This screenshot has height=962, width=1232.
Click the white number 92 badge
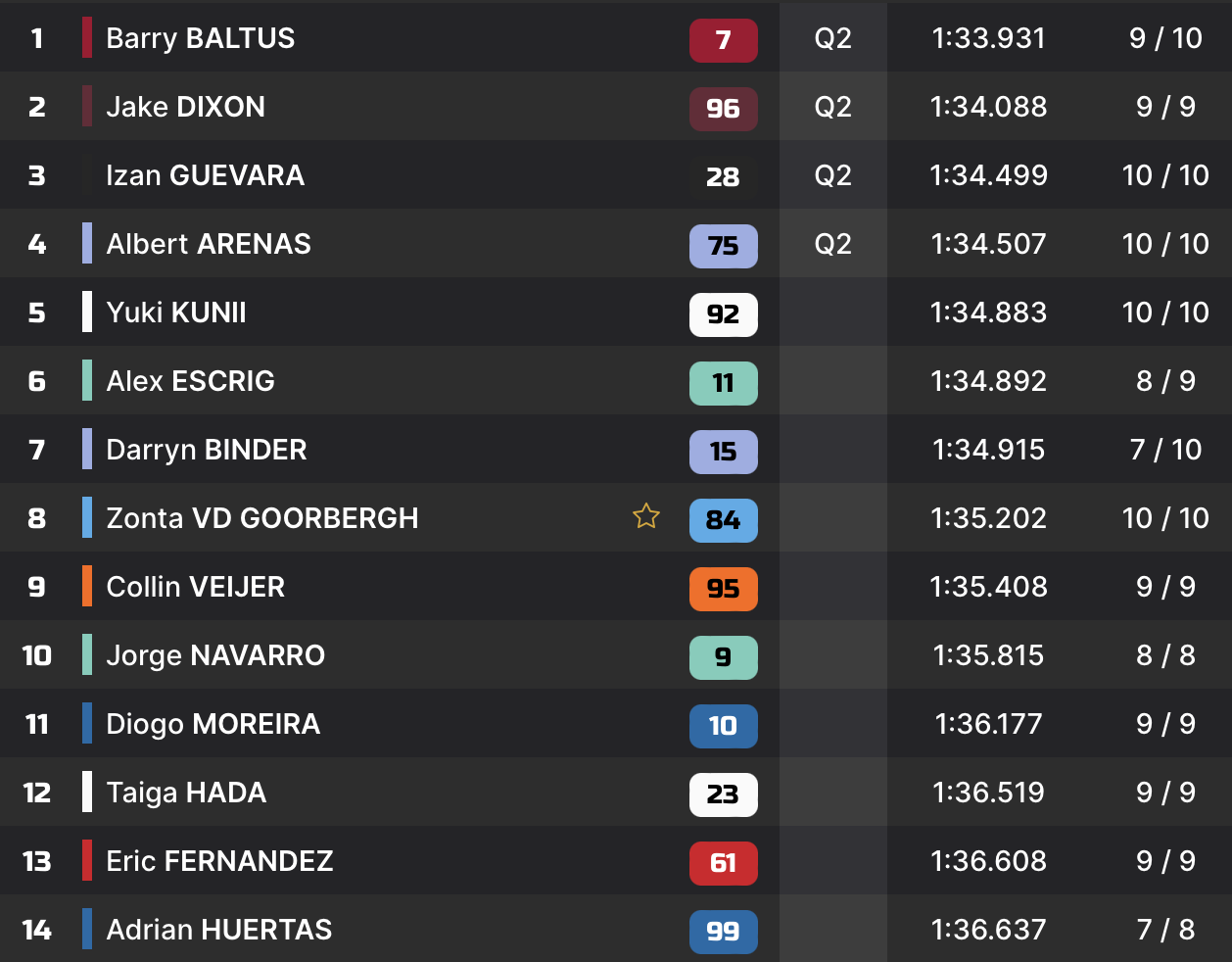pos(723,314)
